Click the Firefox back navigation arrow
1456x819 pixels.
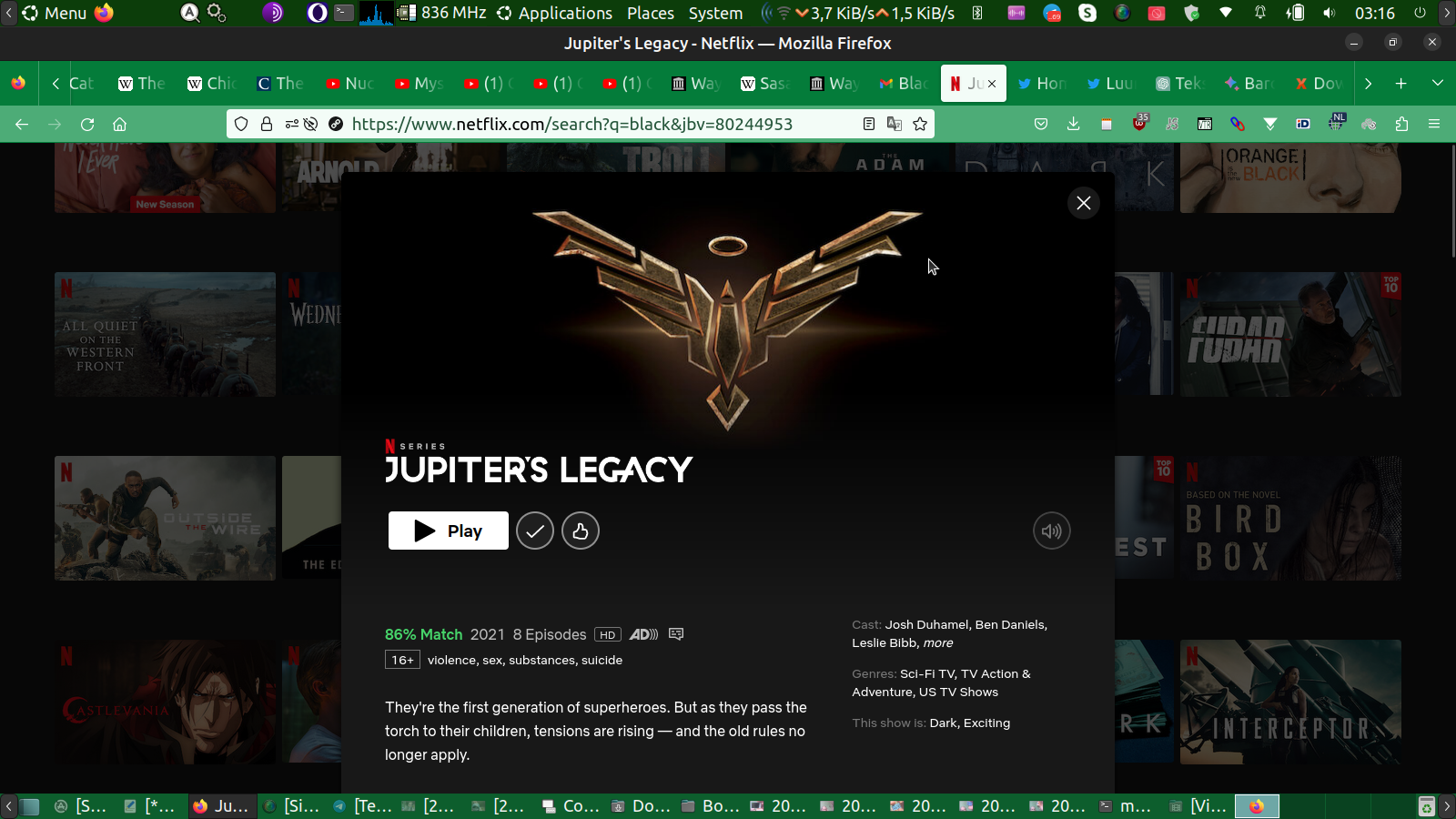(22, 124)
